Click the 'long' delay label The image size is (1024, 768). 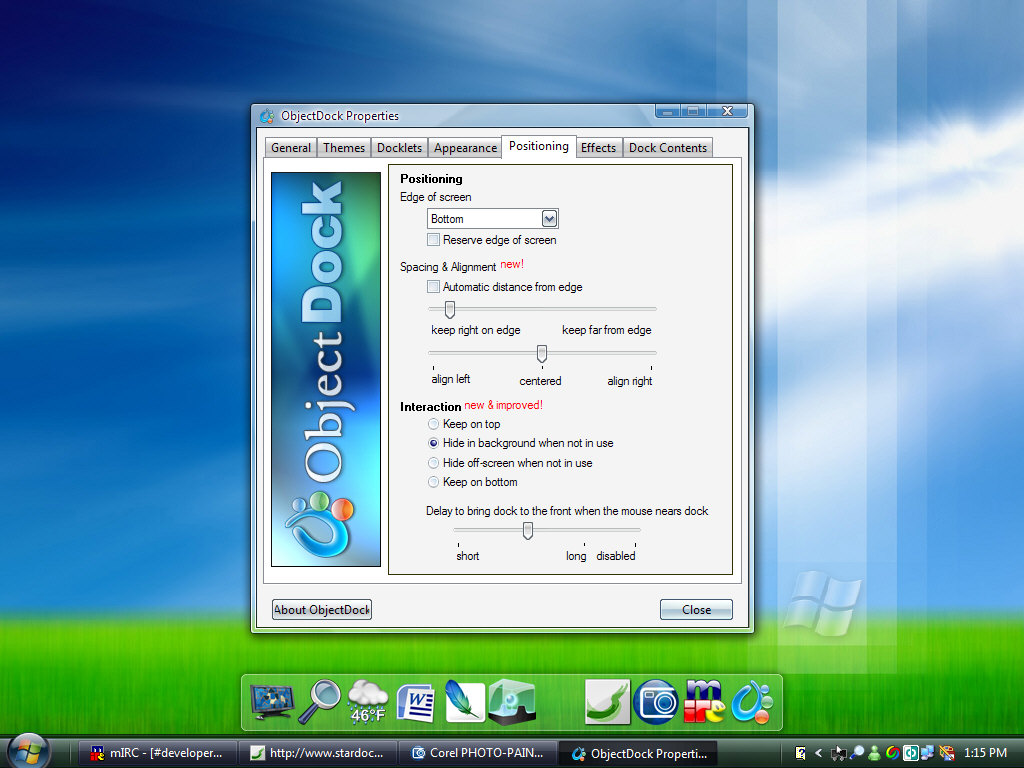tap(576, 556)
